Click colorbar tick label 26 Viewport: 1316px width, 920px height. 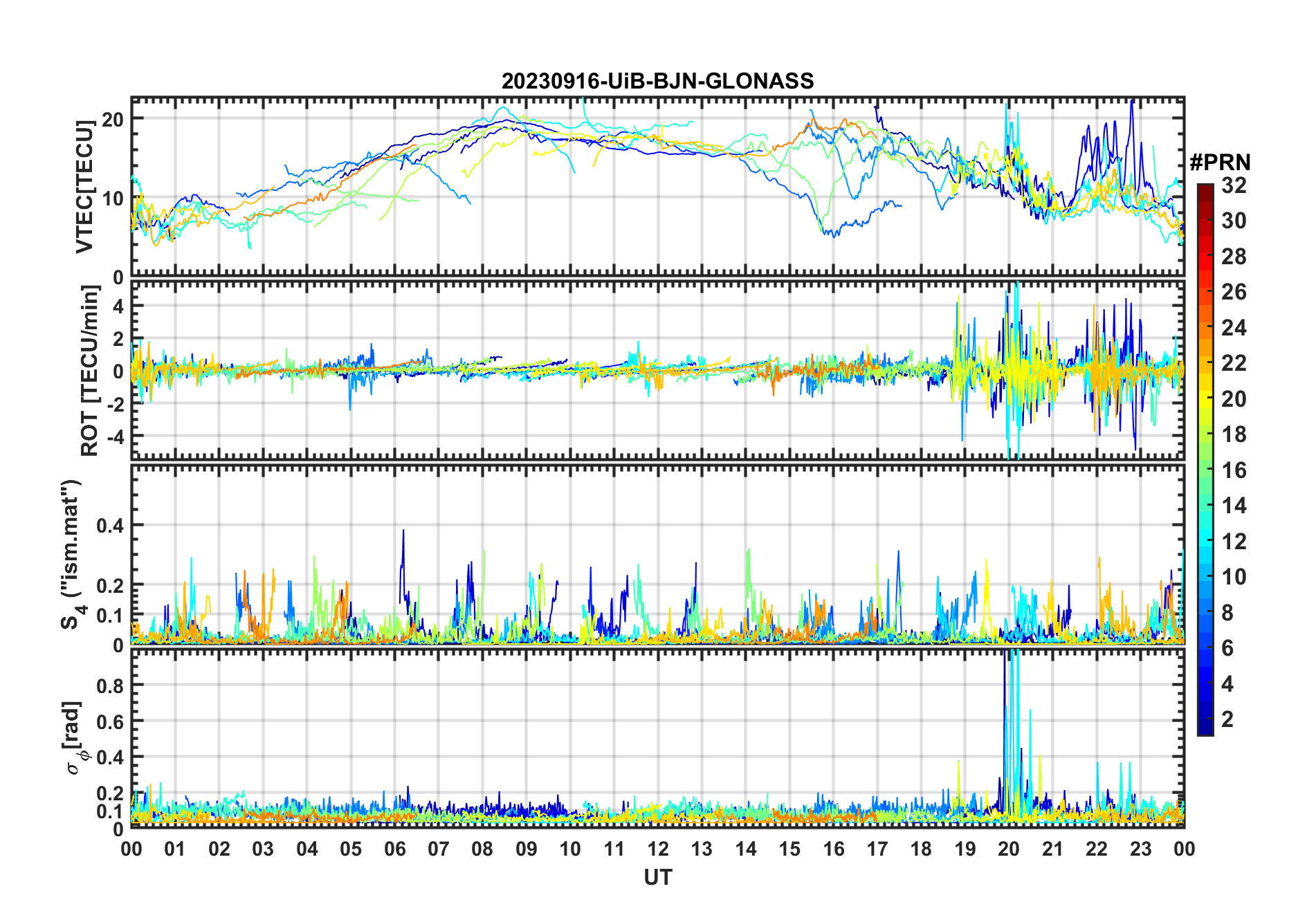pos(1234,292)
